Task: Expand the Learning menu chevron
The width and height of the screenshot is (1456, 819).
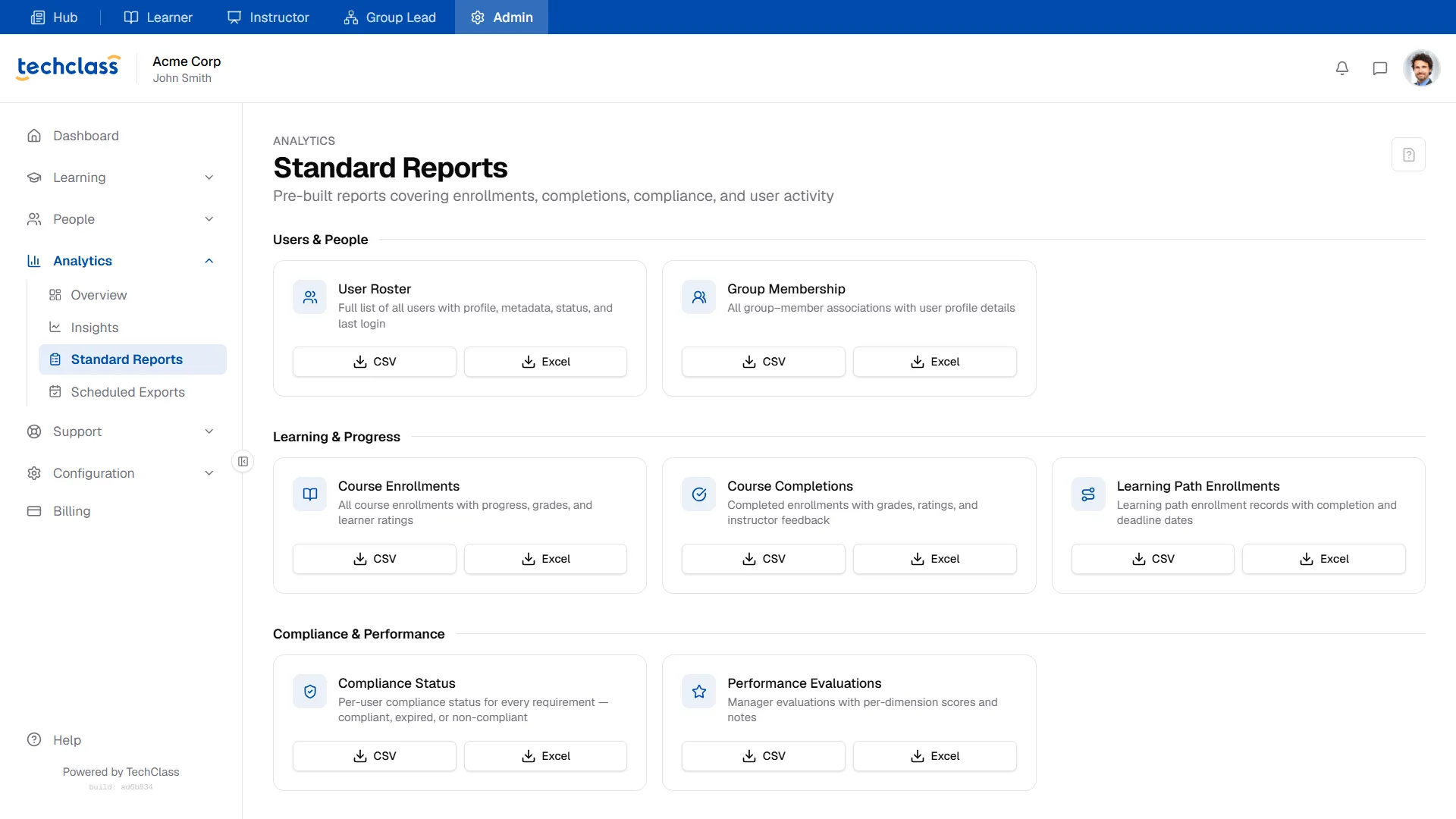Action: (x=209, y=177)
